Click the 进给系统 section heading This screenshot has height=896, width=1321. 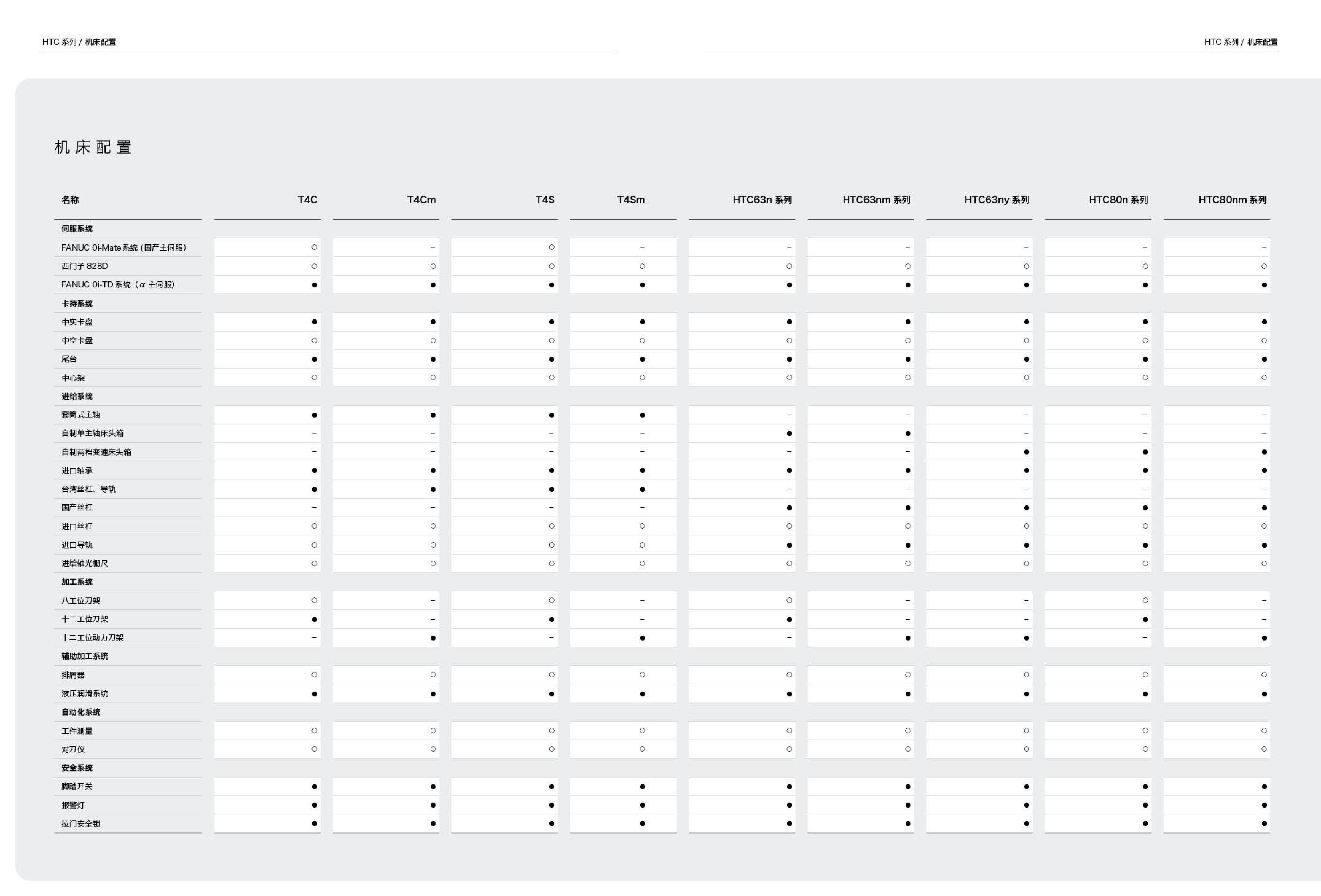tap(77, 396)
